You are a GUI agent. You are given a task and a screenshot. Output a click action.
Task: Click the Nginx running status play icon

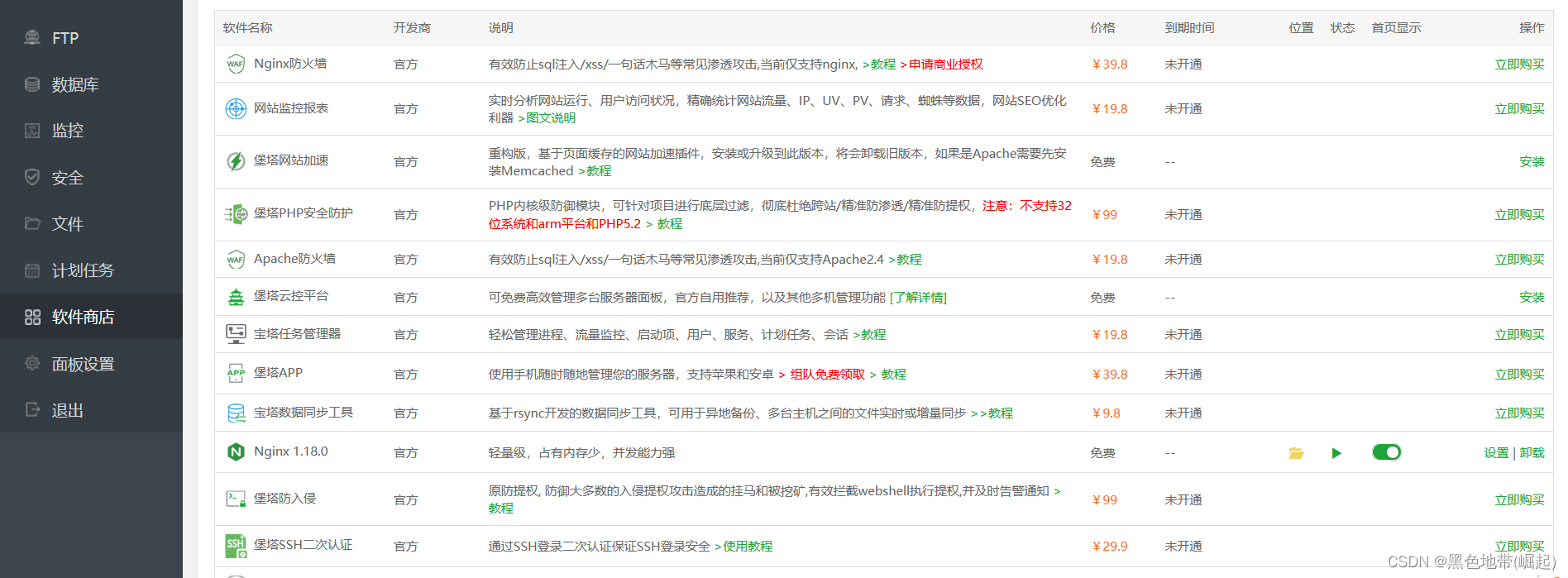tap(1336, 453)
